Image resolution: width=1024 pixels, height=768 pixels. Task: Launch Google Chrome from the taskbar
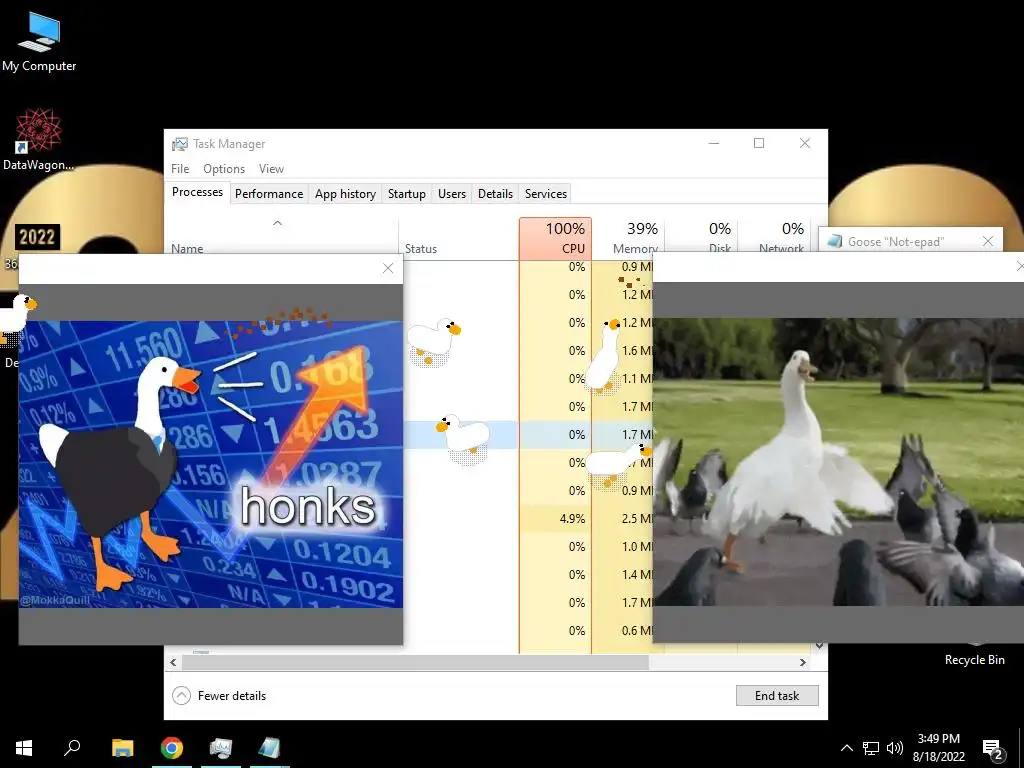click(x=172, y=748)
